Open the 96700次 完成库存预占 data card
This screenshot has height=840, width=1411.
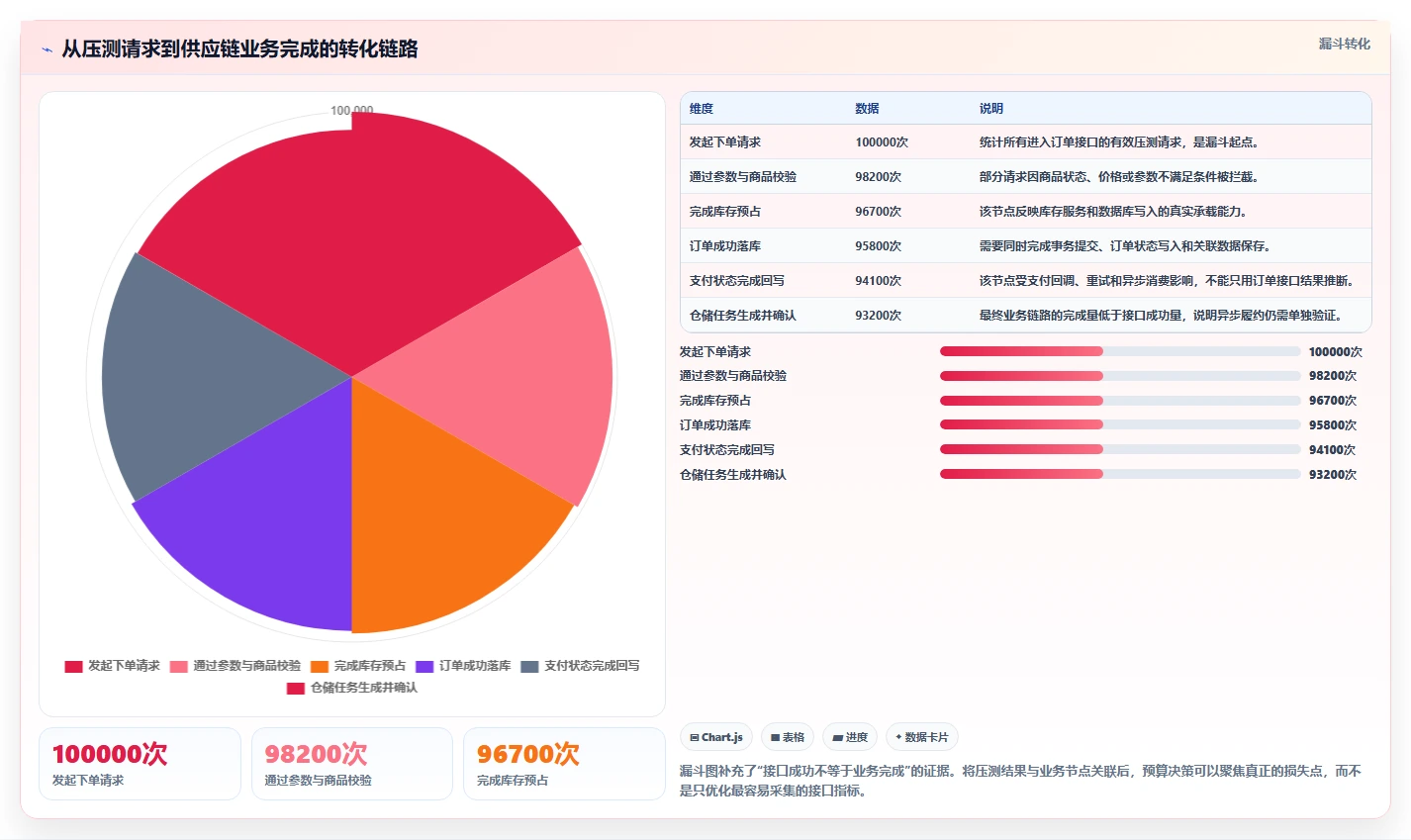click(x=564, y=764)
